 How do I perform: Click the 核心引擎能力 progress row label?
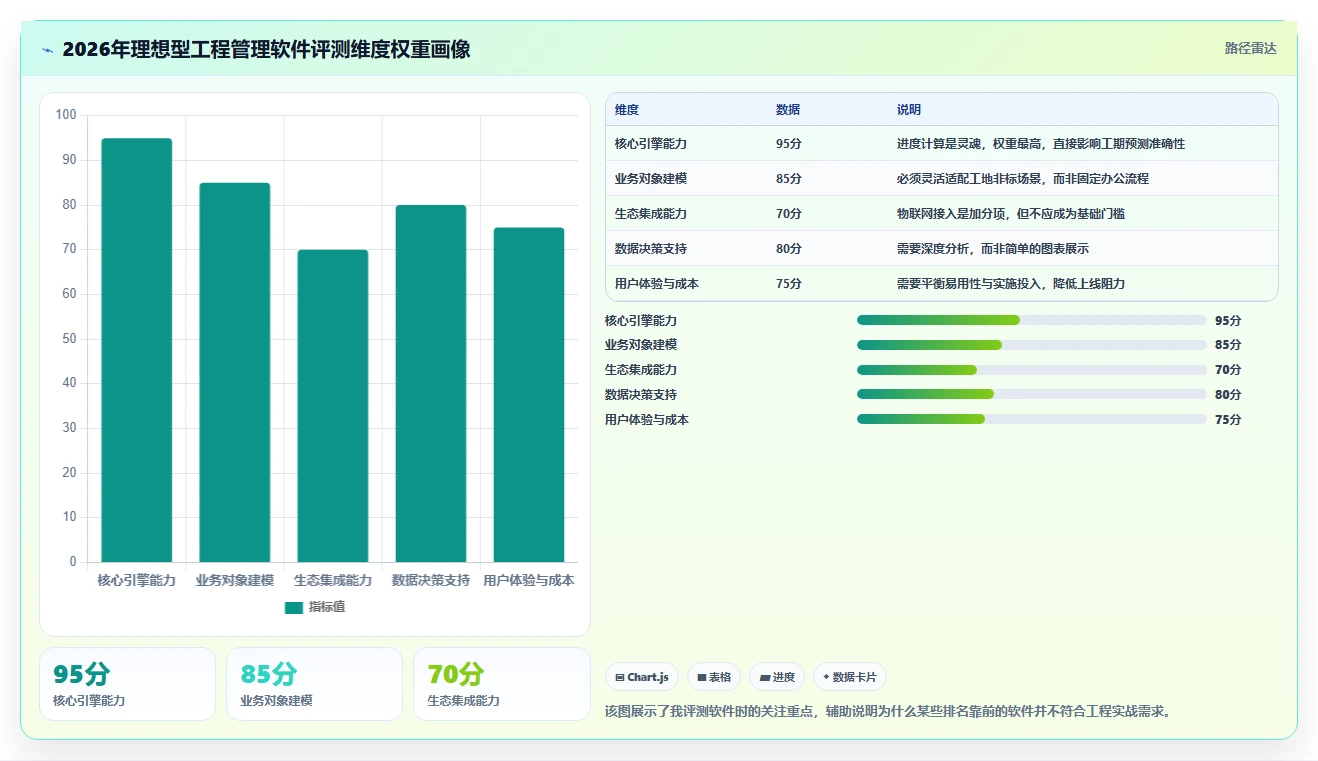pyautogui.click(x=641, y=321)
